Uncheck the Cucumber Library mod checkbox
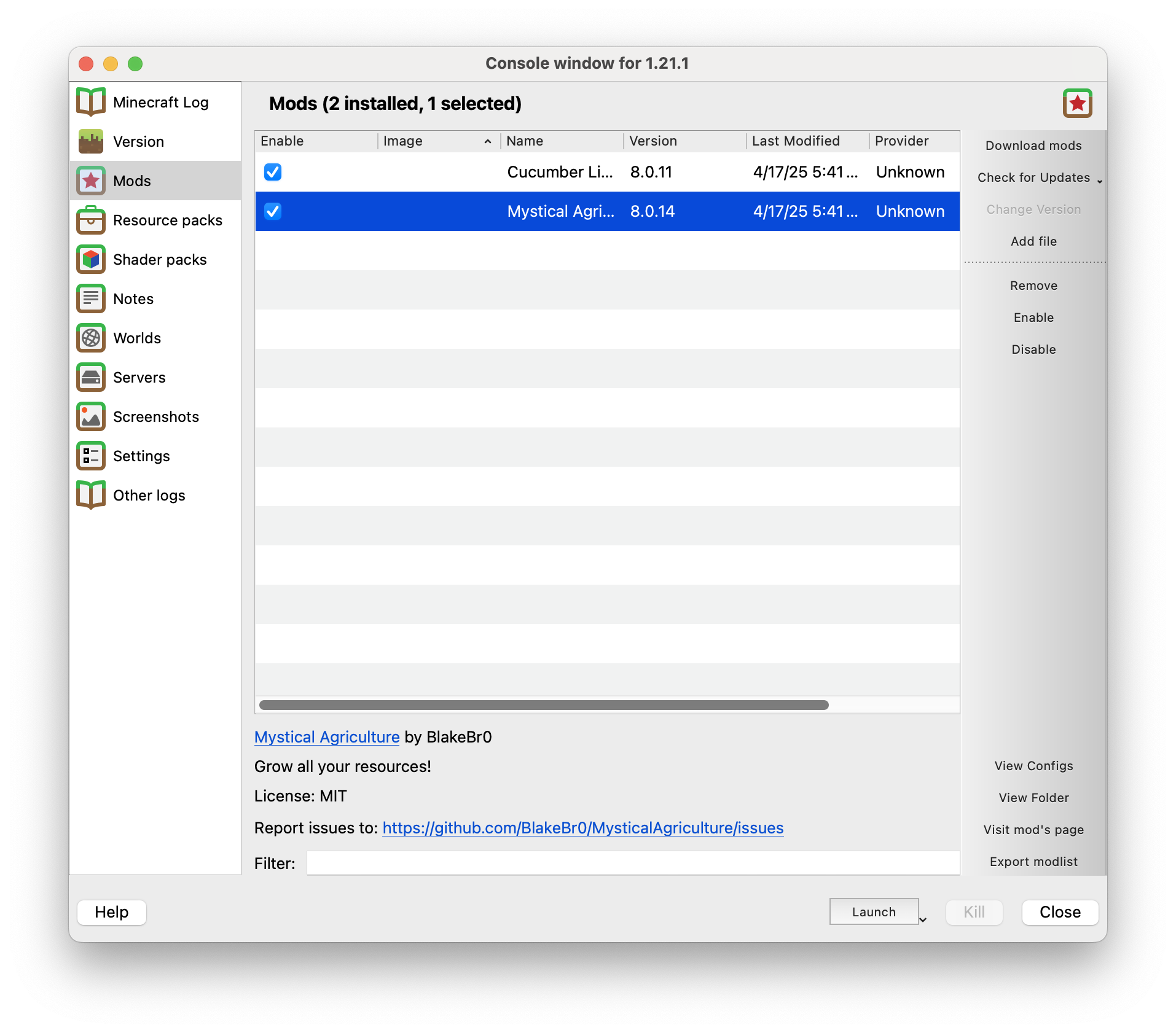1176x1033 pixels. coord(273,172)
